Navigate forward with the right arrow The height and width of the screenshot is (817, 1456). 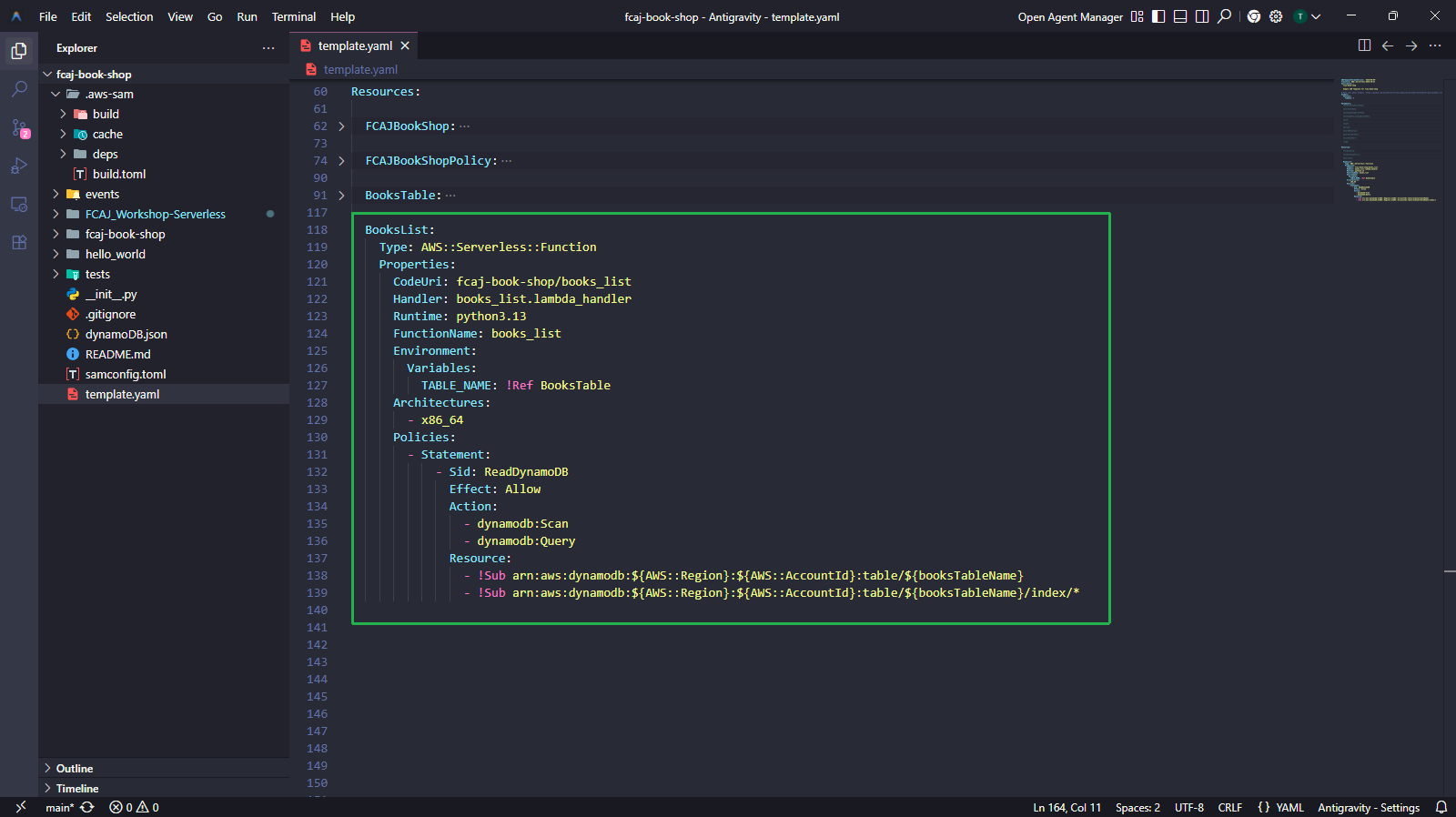pyautogui.click(x=1411, y=45)
